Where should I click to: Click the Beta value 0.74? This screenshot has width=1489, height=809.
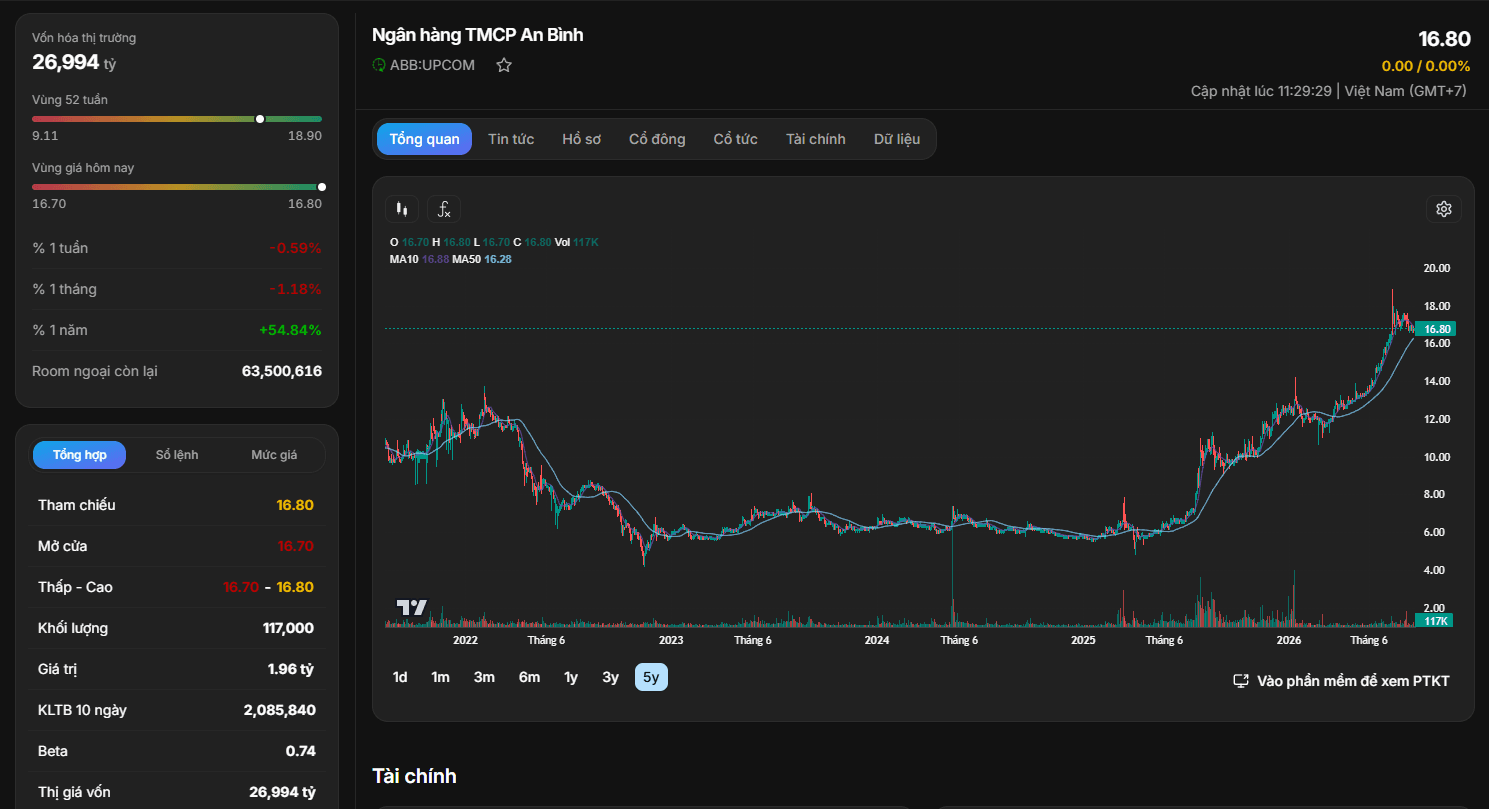coord(301,751)
